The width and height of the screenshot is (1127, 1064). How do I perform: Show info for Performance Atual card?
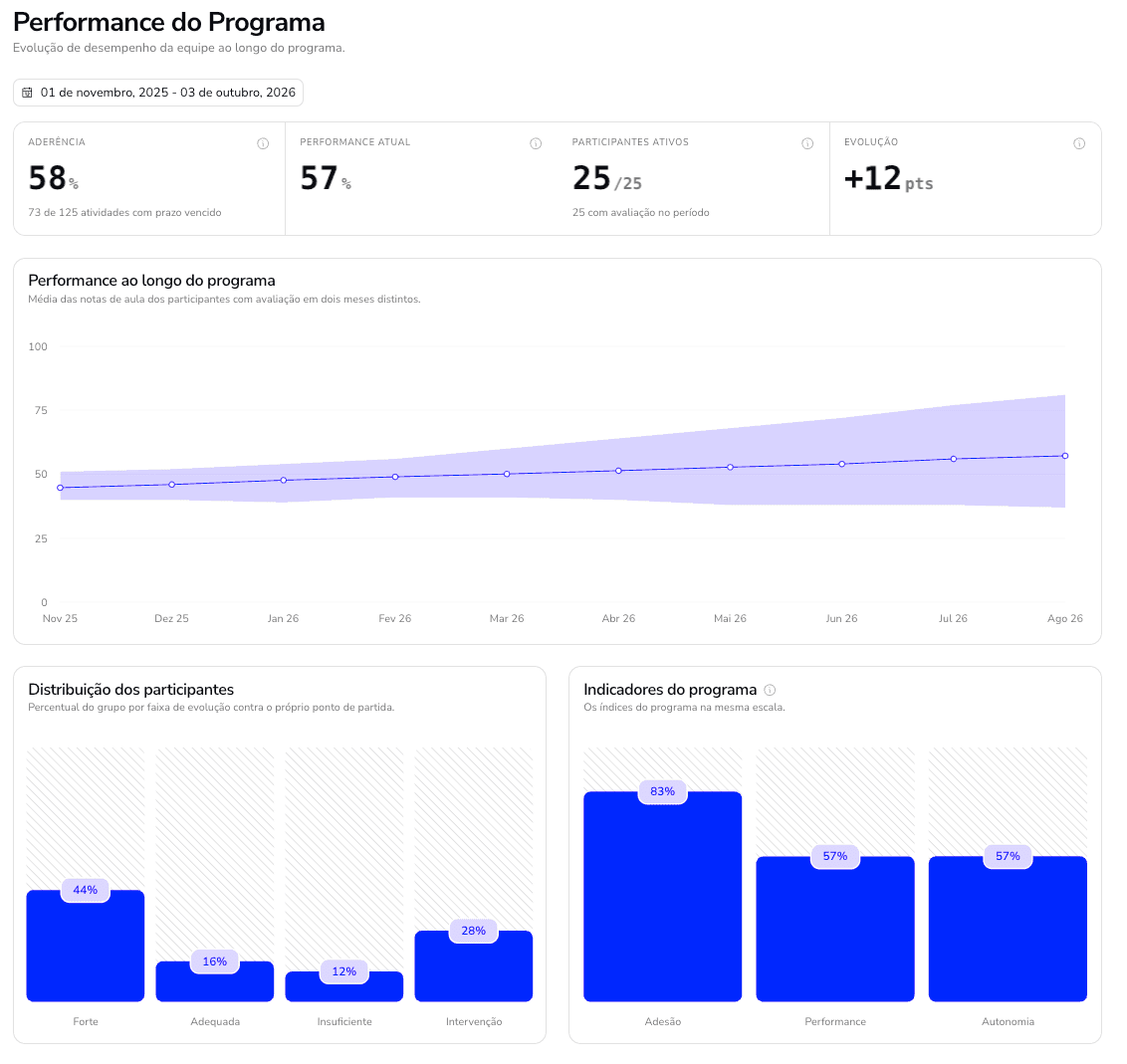point(536,143)
